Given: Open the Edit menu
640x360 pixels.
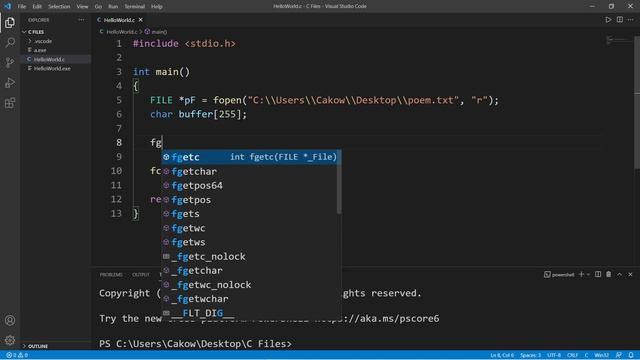Looking at the screenshot, I should pos(37,7).
